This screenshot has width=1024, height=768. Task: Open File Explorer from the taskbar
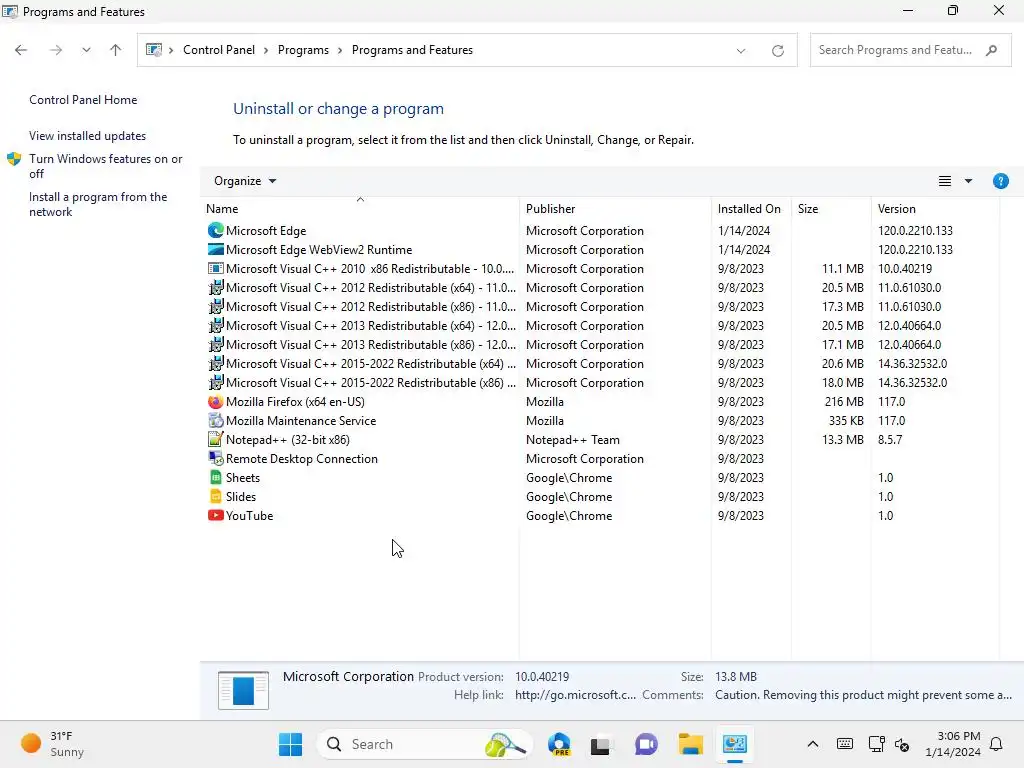coord(690,744)
